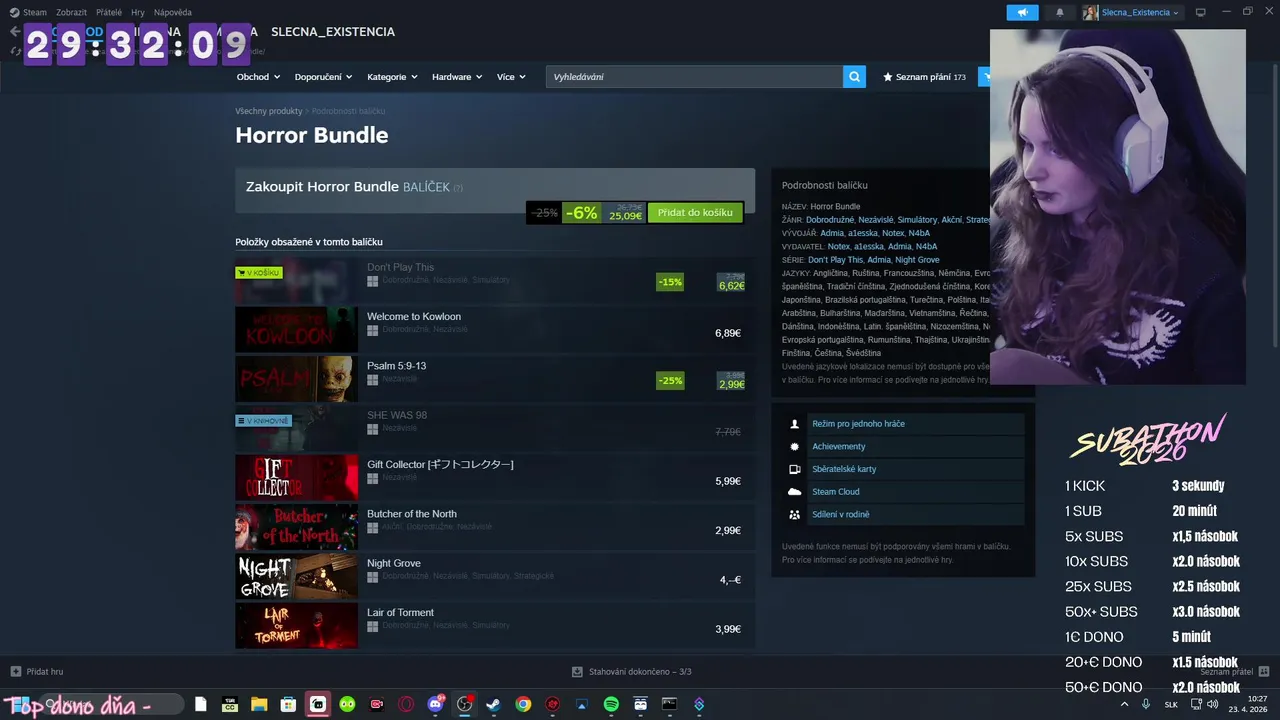Click Přidat do košíku button
Image resolution: width=1280 pixels, height=720 pixels.
(x=695, y=212)
